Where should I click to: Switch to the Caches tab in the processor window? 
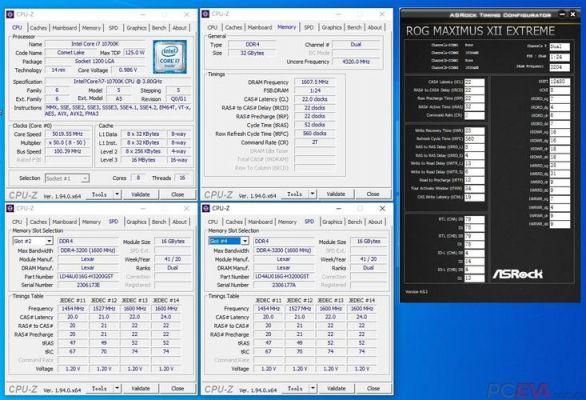[38, 28]
